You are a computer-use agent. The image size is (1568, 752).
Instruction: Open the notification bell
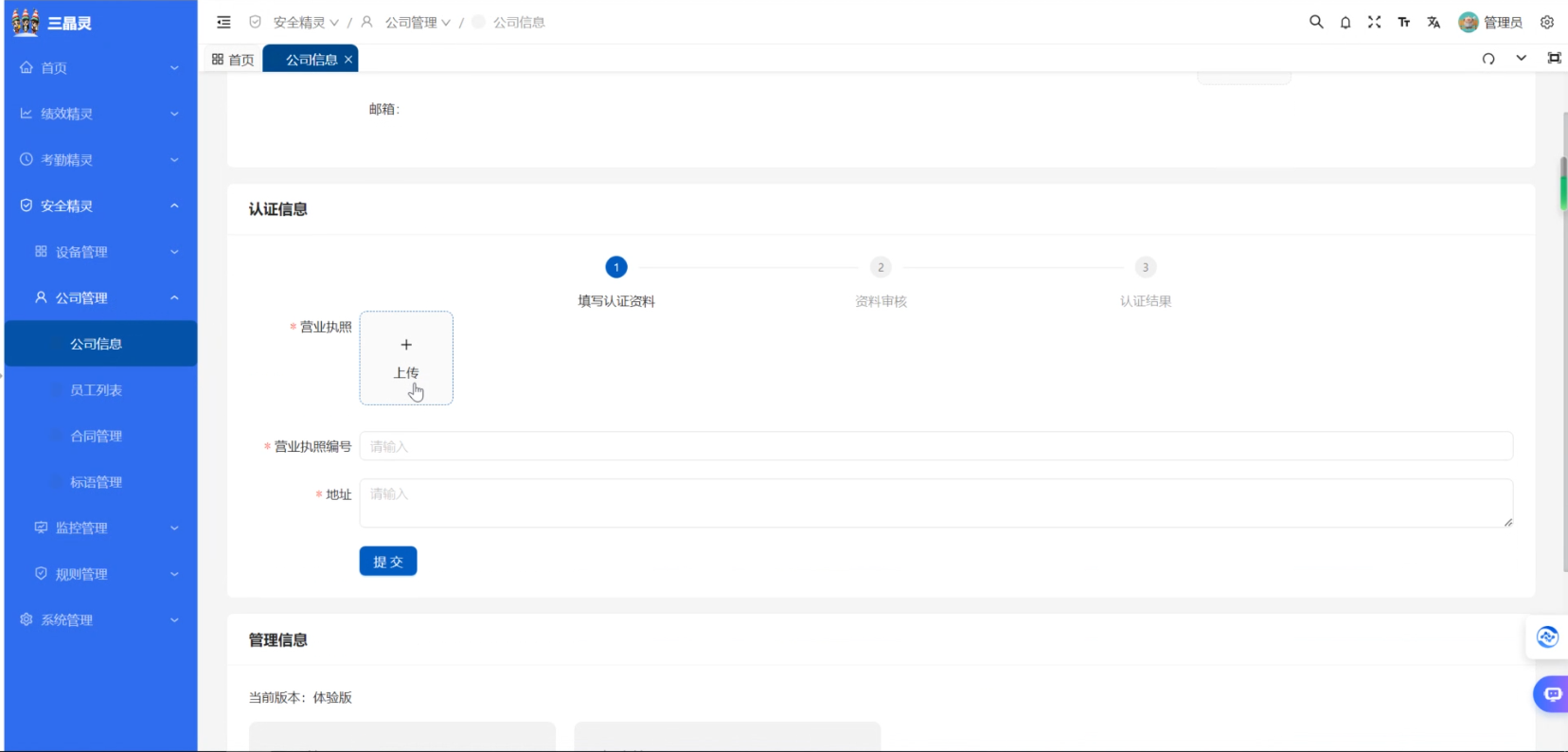[1345, 22]
